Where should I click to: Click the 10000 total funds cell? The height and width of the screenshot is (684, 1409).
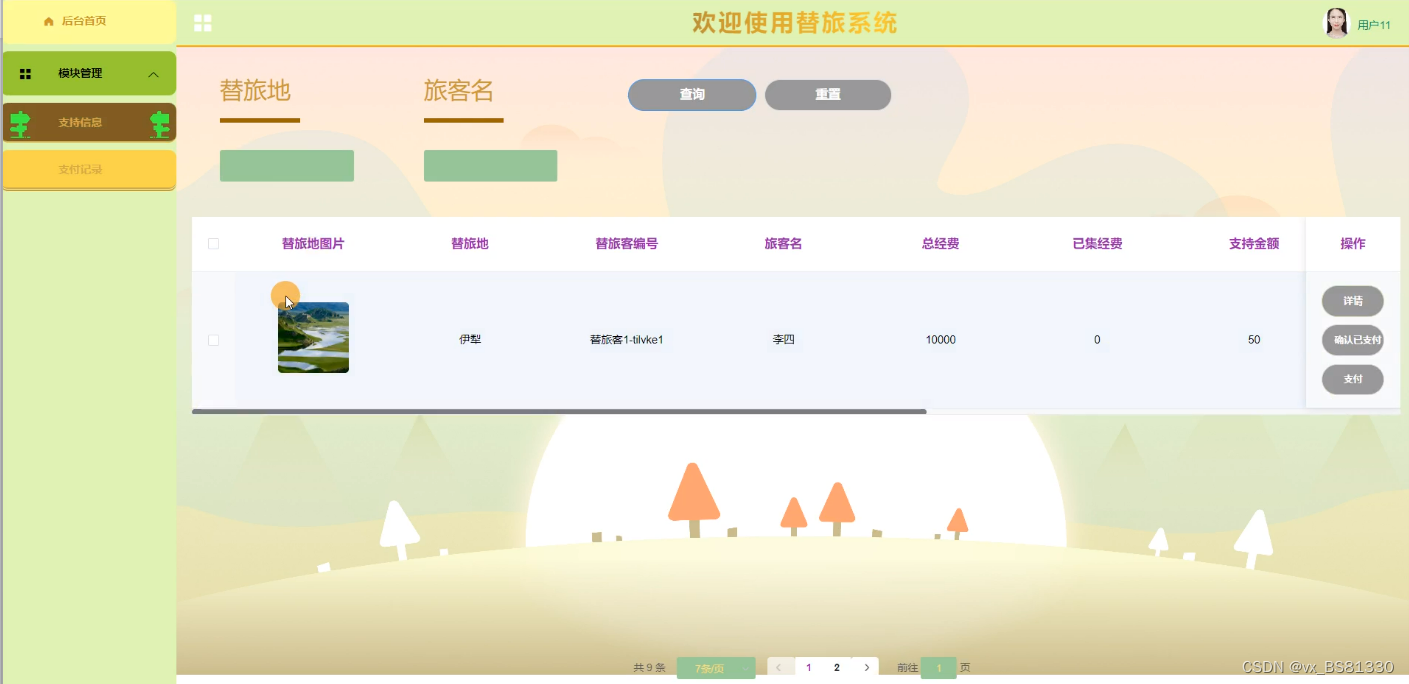pos(941,340)
